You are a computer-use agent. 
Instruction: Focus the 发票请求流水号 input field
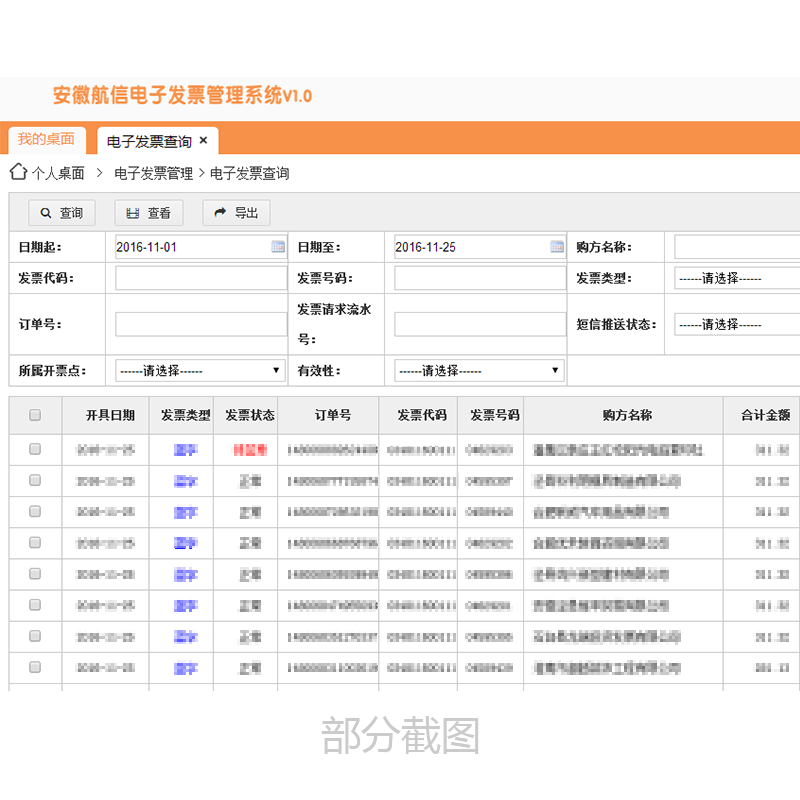click(x=480, y=324)
